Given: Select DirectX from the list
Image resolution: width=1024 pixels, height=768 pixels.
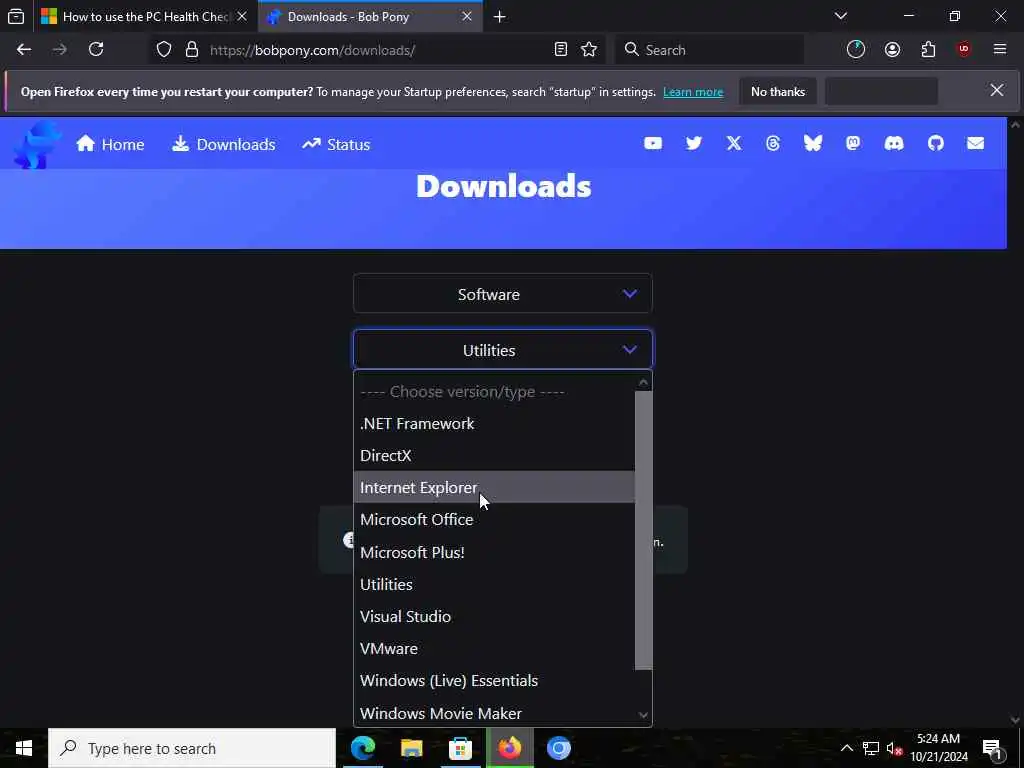Looking at the screenshot, I should click(x=494, y=455).
